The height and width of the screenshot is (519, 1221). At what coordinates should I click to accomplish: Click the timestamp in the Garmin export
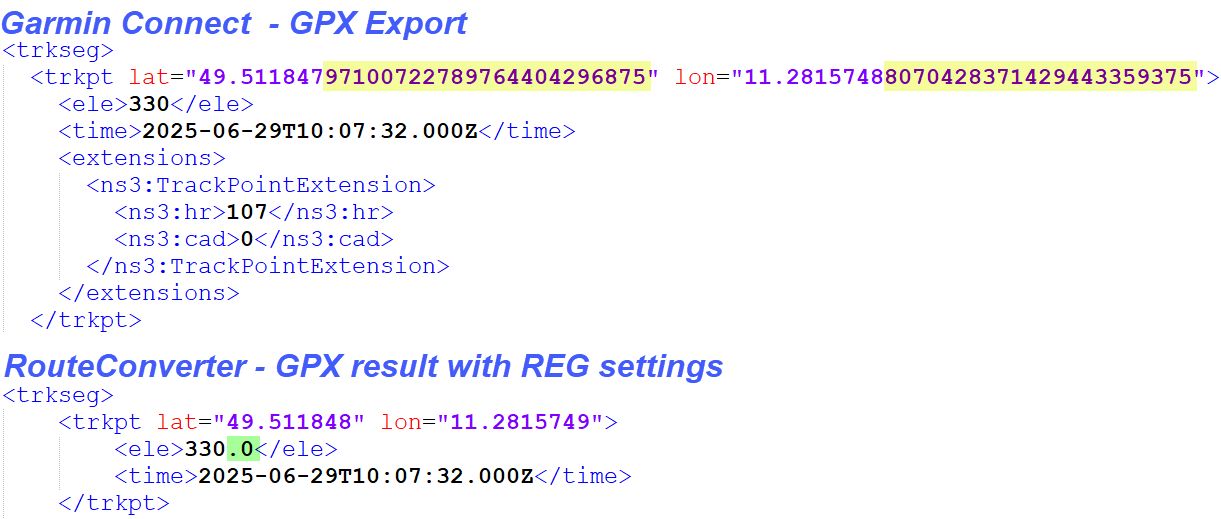pyautogui.click(x=310, y=131)
